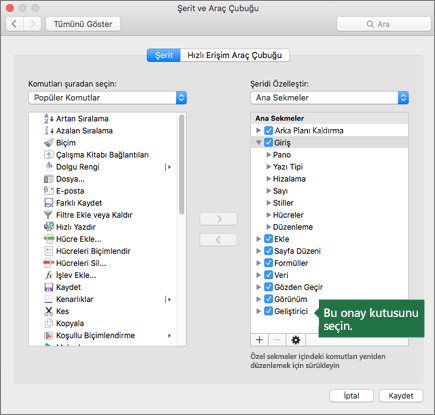Click the Filtre Ekle veya Kaldır funnel icon
This screenshot has height=415, width=435.
click(x=49, y=215)
